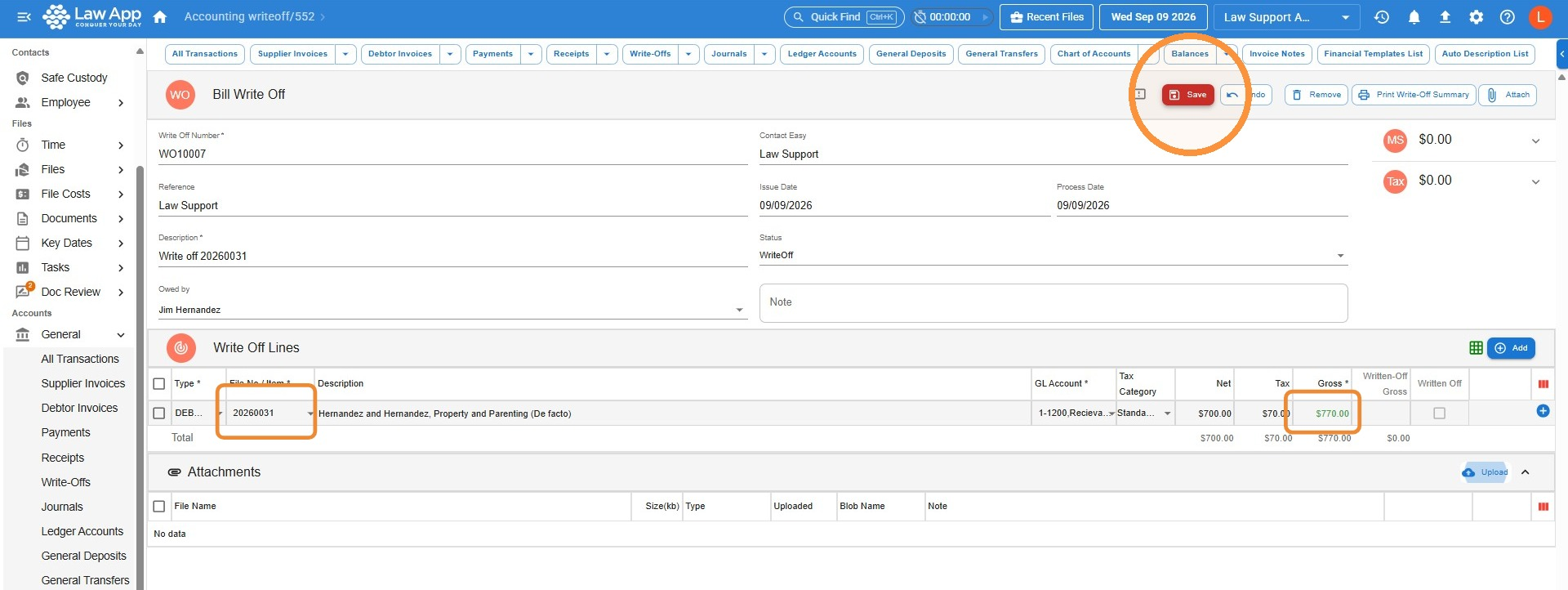Expand the MS $0.00 summary chevron
1568x590 pixels.
(1535, 141)
